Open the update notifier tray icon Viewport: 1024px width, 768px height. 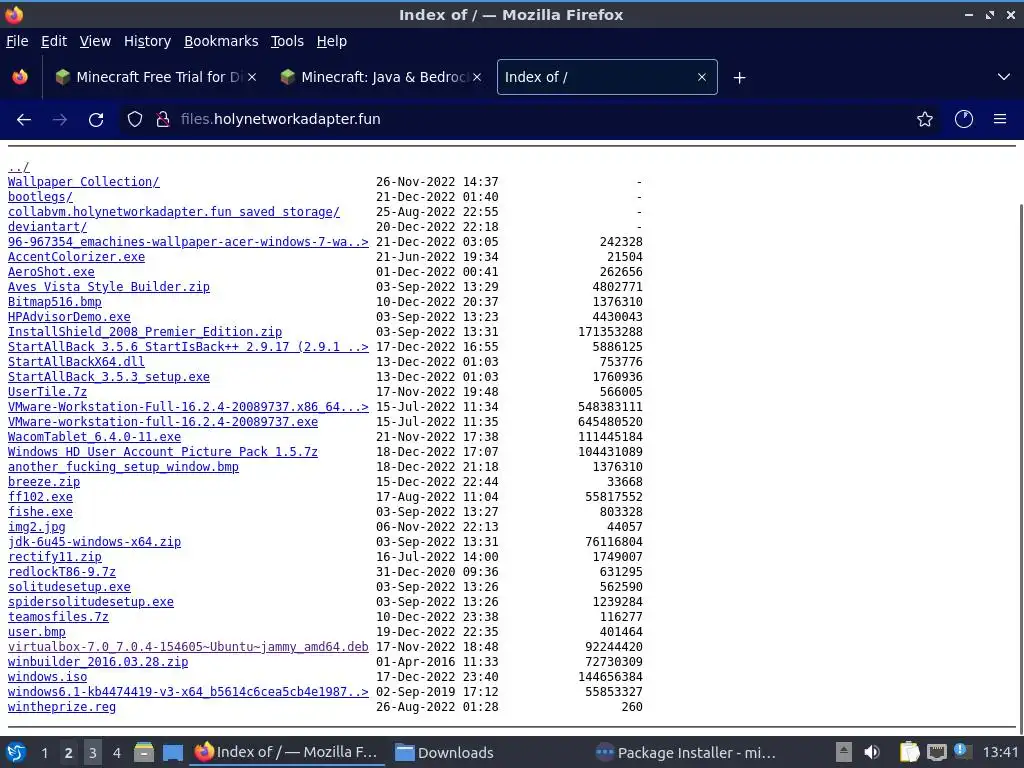[x=962, y=752]
